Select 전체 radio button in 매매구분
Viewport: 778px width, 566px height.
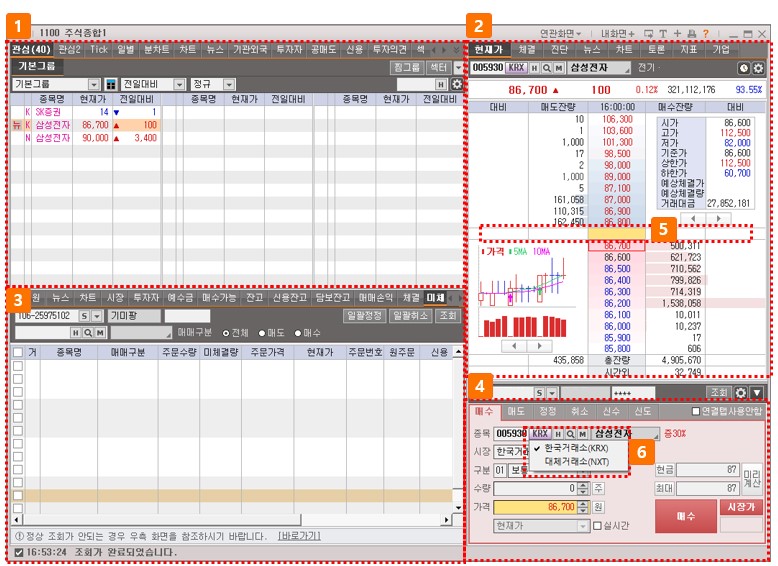point(226,333)
